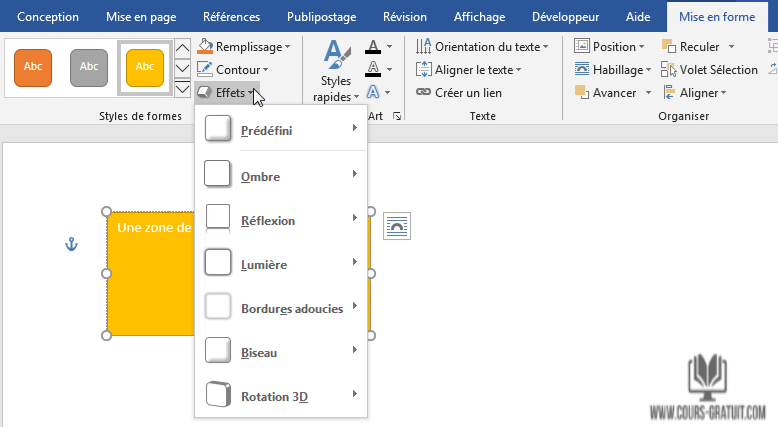Screen dimensions: 778x427
Task: Open the Remplissage fill color dropdown
Action: (x=244, y=47)
